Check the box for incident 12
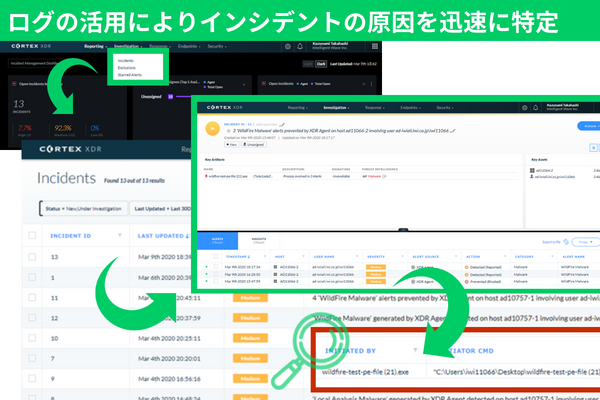600x400 pixels. pyautogui.click(x=32, y=318)
